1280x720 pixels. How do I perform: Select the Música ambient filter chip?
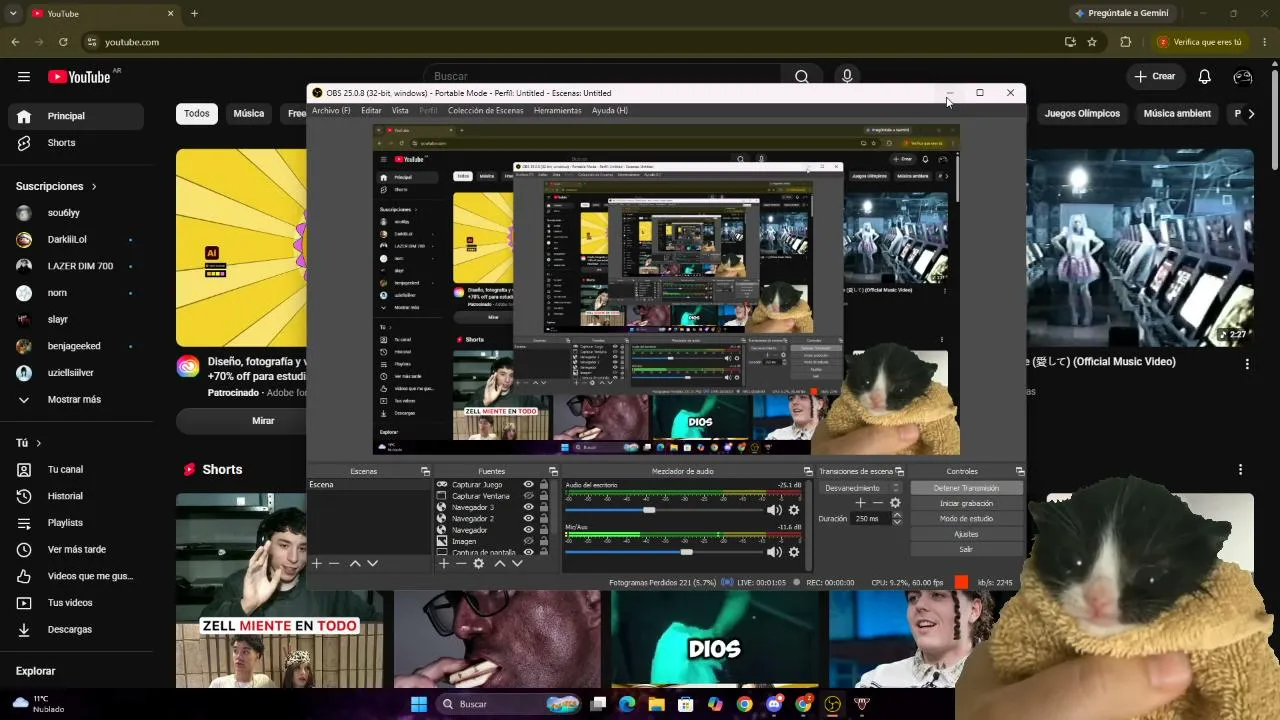1177,114
